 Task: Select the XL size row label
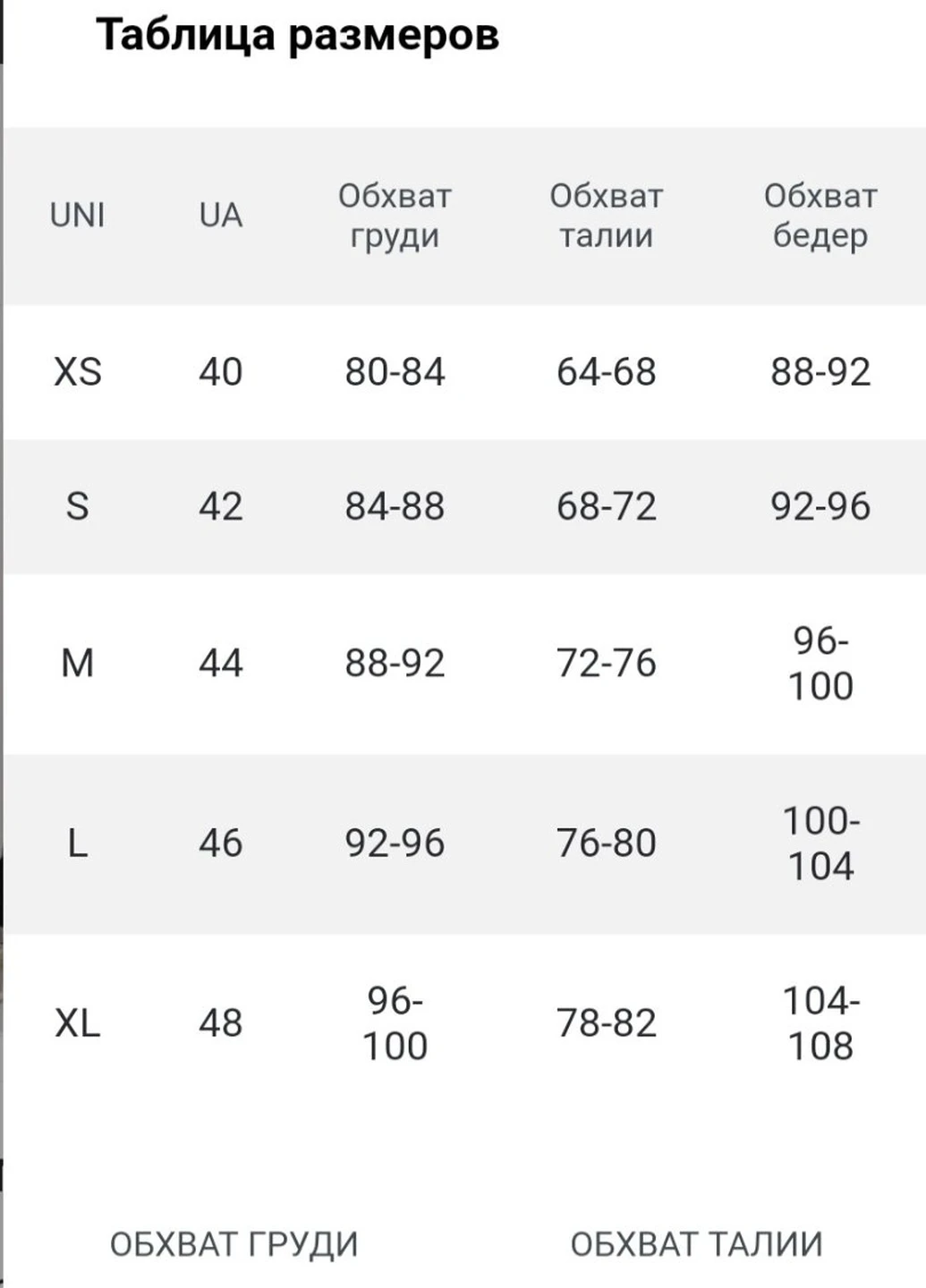[78, 1023]
